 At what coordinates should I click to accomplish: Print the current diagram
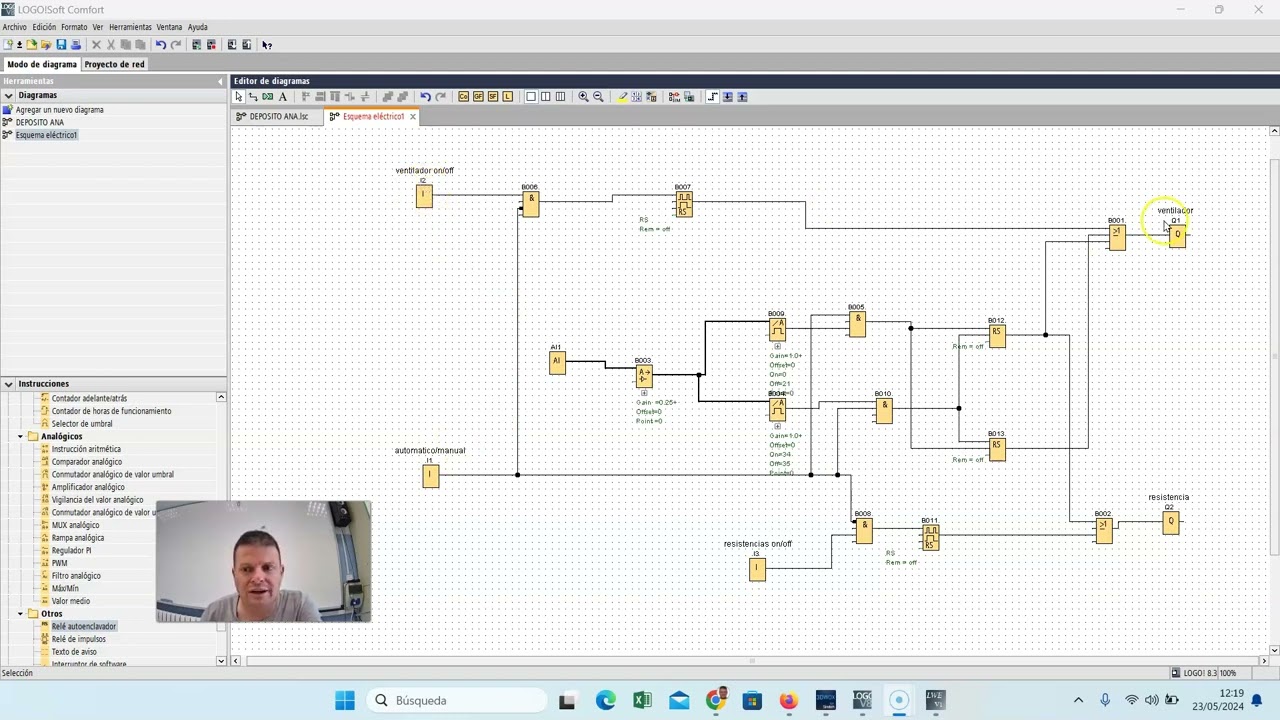point(75,45)
